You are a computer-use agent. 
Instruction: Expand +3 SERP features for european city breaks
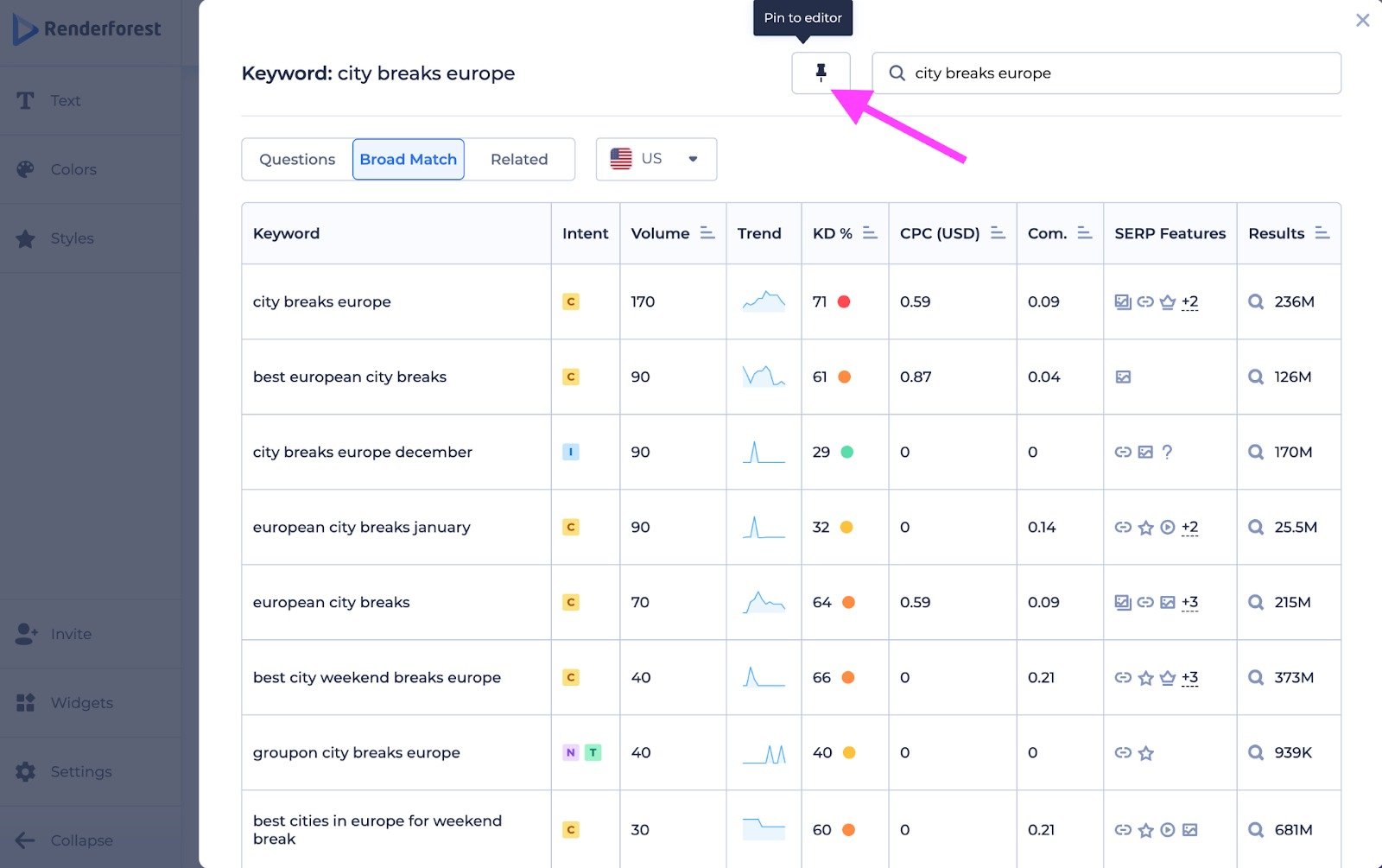point(1189,602)
